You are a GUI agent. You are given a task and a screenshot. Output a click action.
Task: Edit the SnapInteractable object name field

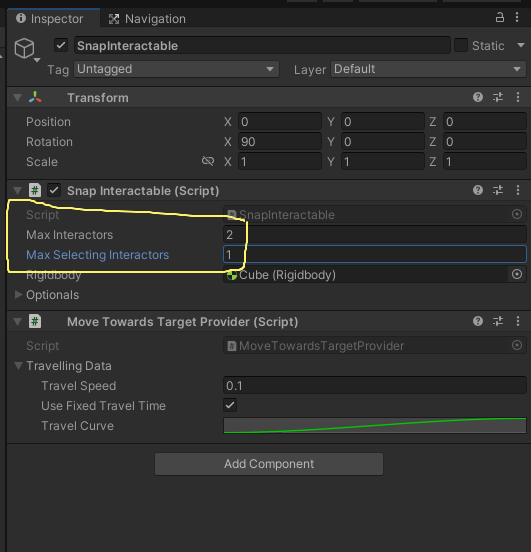click(x=262, y=45)
